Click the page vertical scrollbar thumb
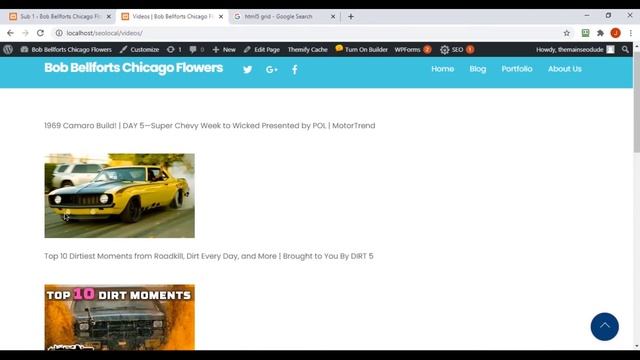 coord(636,102)
